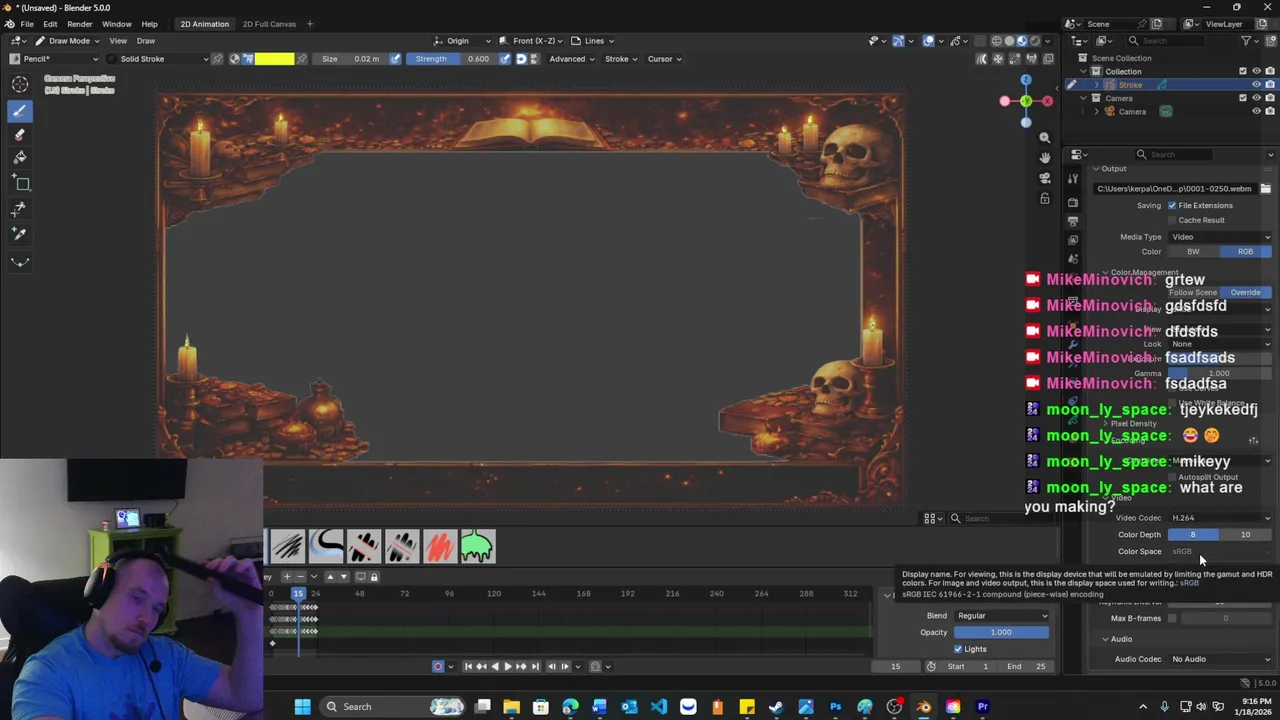The width and height of the screenshot is (1280, 720).
Task: Open the Draw Mode dropdown
Action: (x=68, y=41)
